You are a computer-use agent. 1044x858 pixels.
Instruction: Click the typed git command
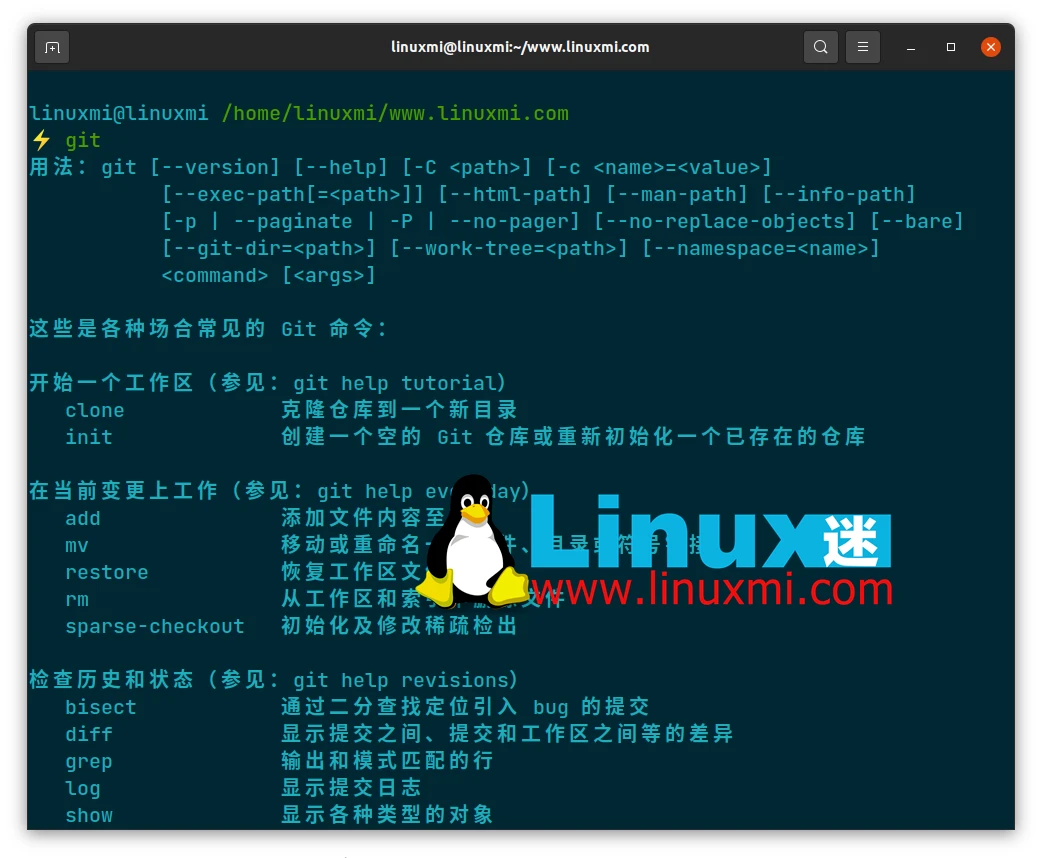[x=83, y=140]
